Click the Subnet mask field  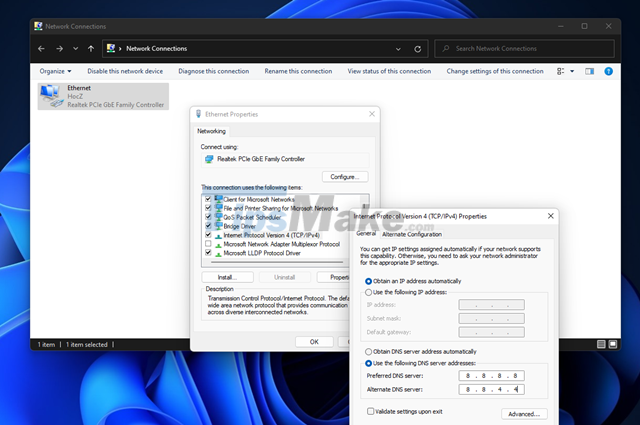click(x=491, y=318)
